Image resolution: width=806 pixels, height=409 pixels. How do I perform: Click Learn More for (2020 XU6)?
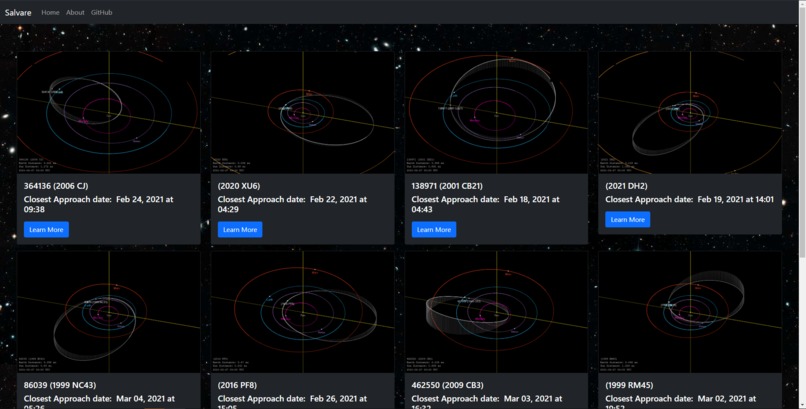240,230
